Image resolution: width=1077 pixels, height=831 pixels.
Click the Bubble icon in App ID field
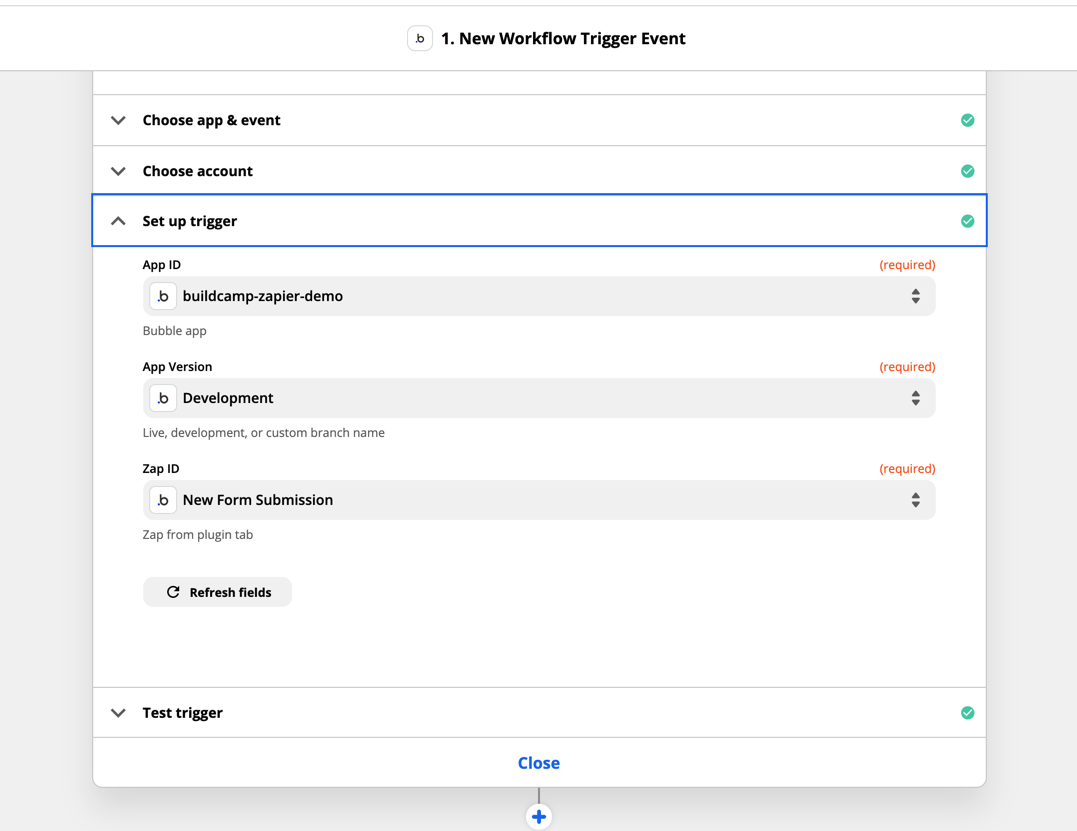[x=163, y=296]
